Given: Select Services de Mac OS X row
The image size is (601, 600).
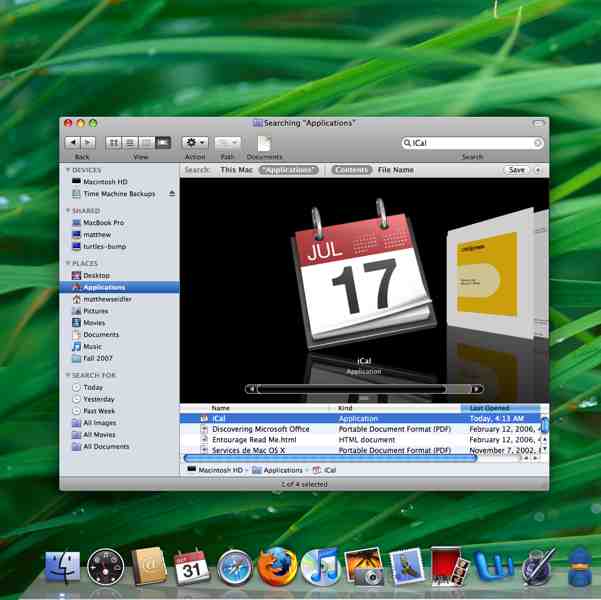Looking at the screenshot, I should point(360,450).
